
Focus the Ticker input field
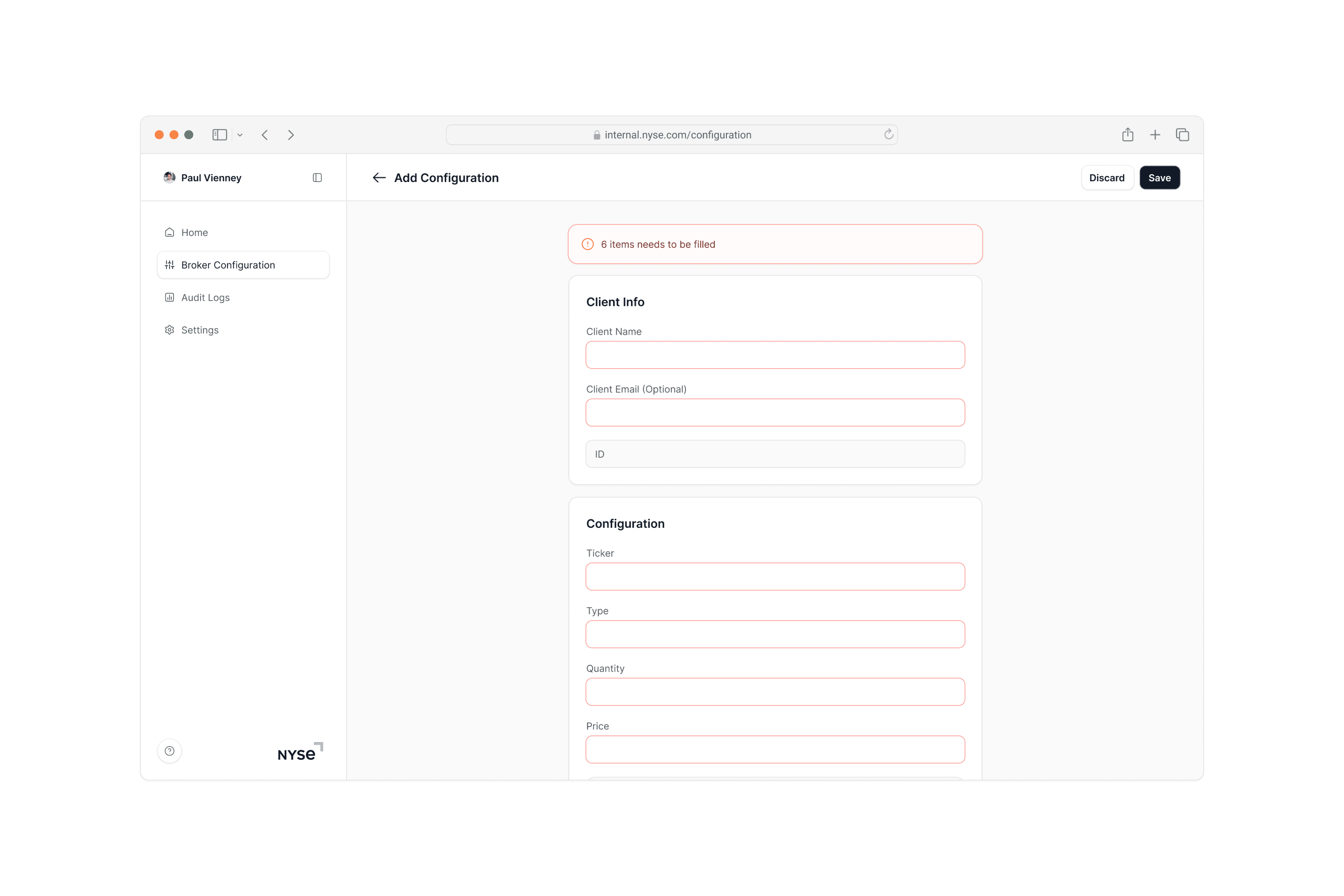pyautogui.click(x=776, y=576)
